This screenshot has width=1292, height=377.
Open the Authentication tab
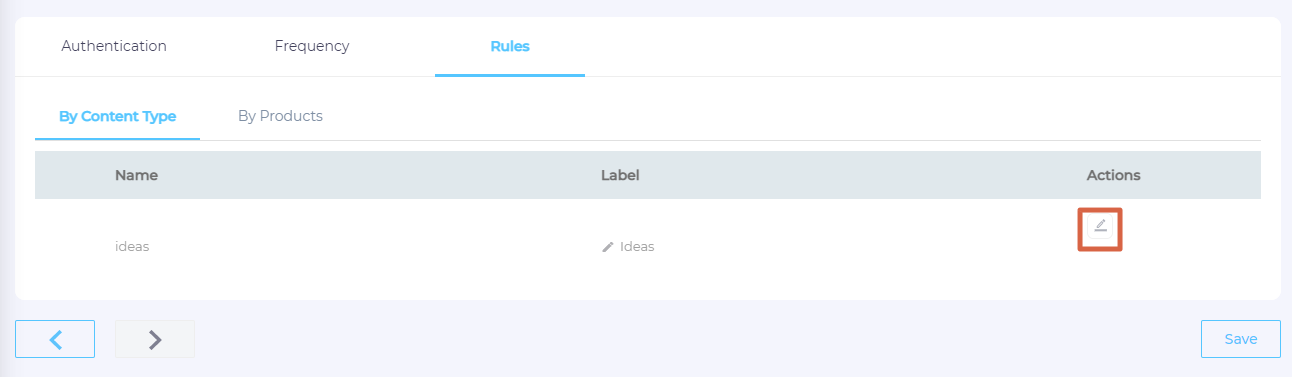(114, 46)
